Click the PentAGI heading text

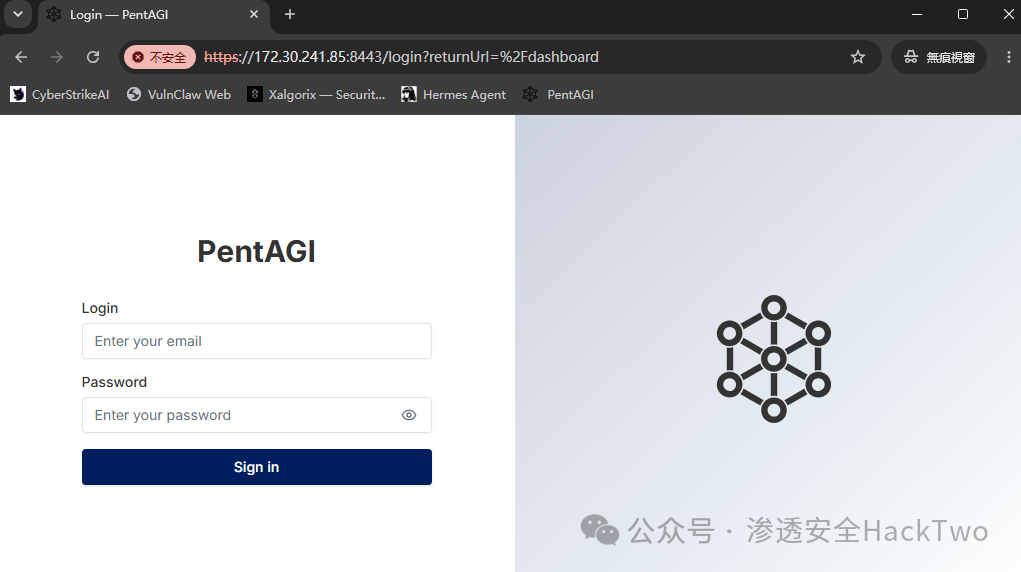pos(257,251)
